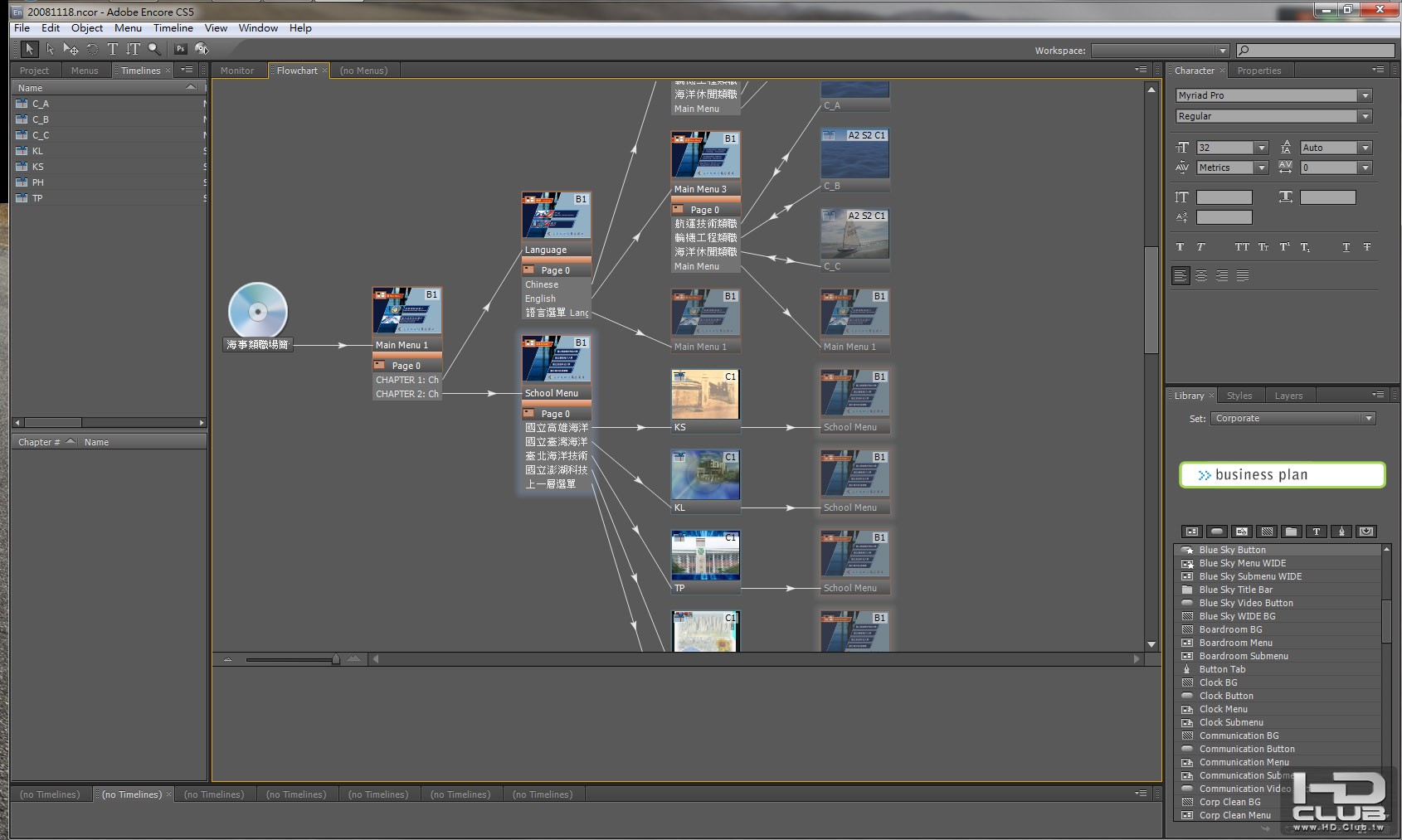Open the Timeline menu
The width and height of the screenshot is (1402, 840).
point(173,27)
